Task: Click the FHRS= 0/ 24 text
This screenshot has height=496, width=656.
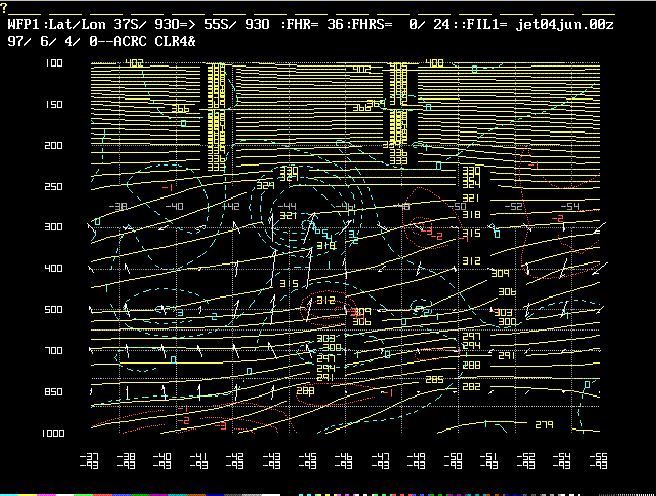Action: [x=397, y=24]
